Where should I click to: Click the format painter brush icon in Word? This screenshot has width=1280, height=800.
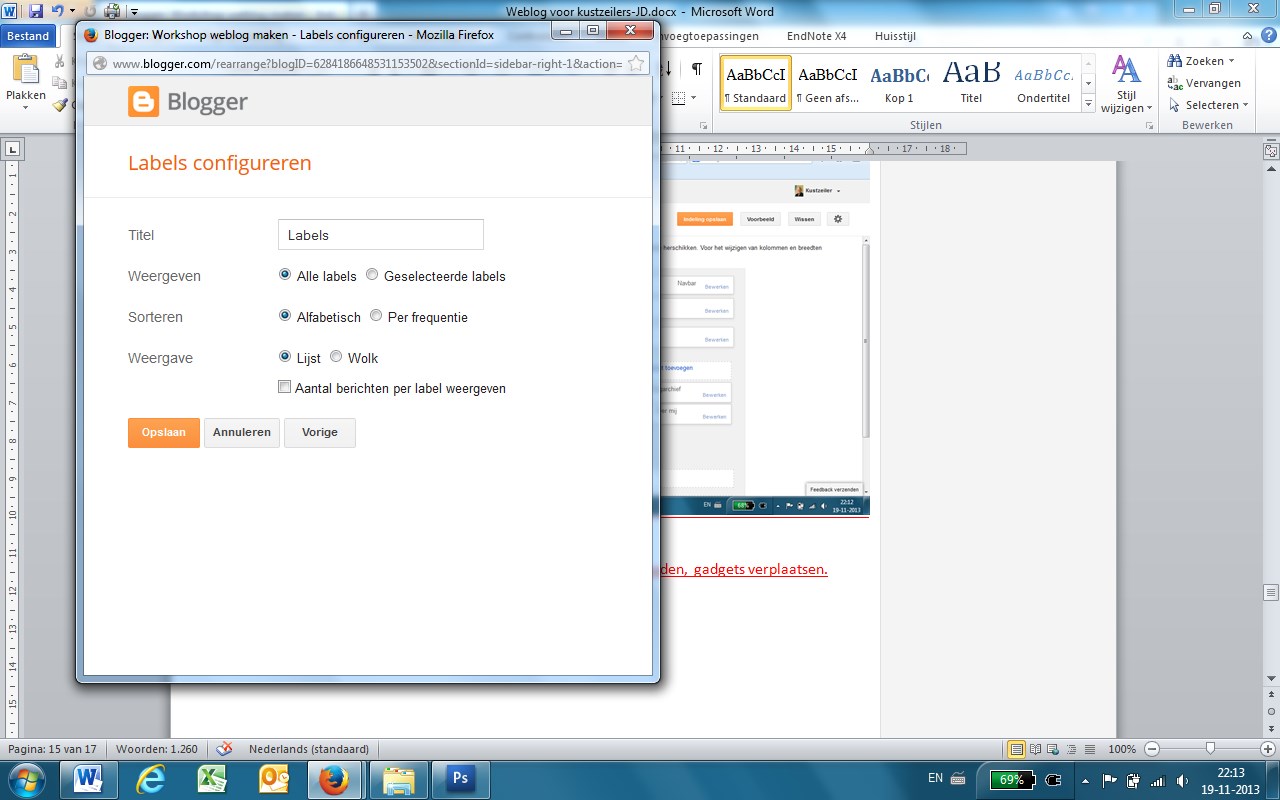[x=62, y=104]
